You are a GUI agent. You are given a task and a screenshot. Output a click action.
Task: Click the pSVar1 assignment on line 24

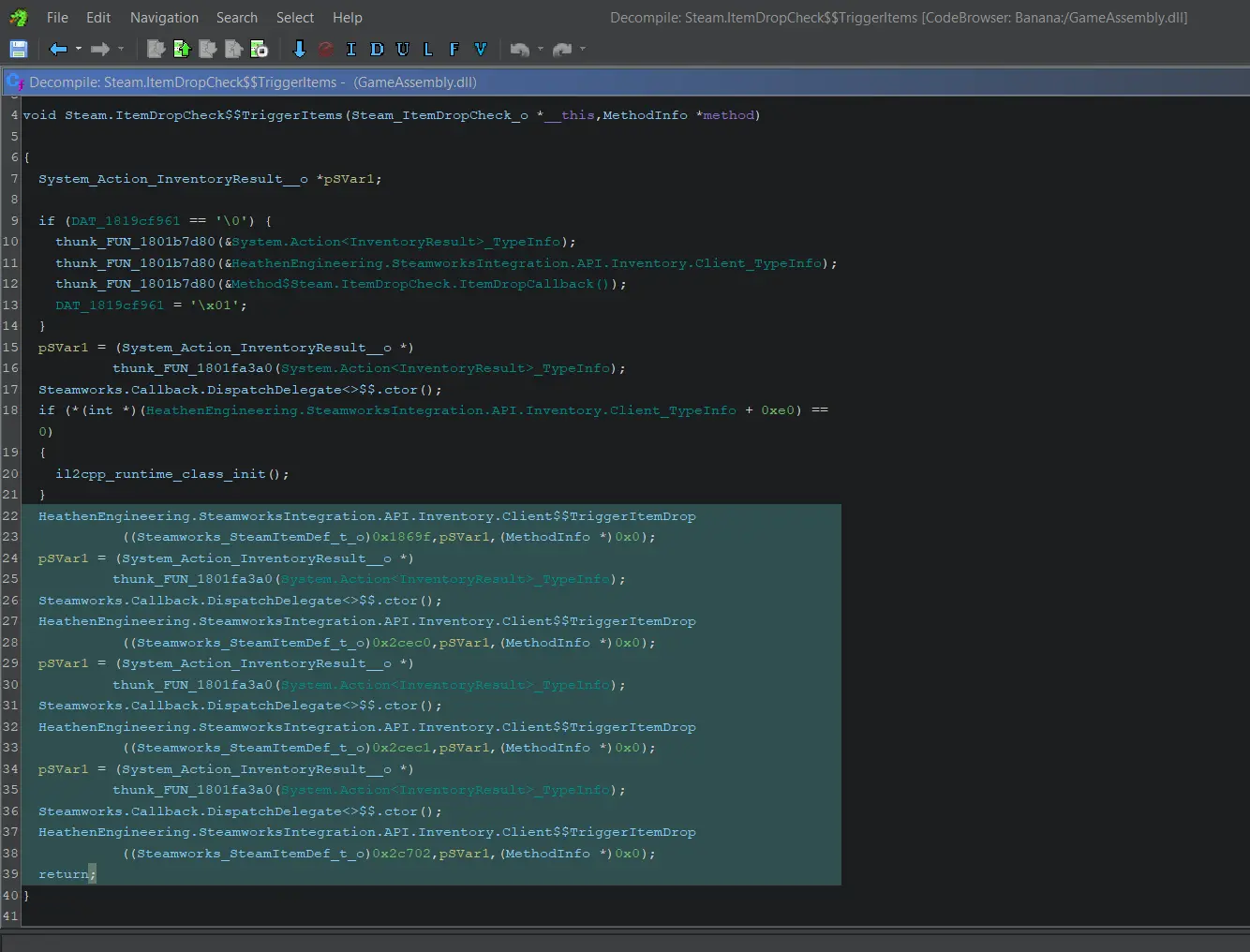tap(63, 558)
